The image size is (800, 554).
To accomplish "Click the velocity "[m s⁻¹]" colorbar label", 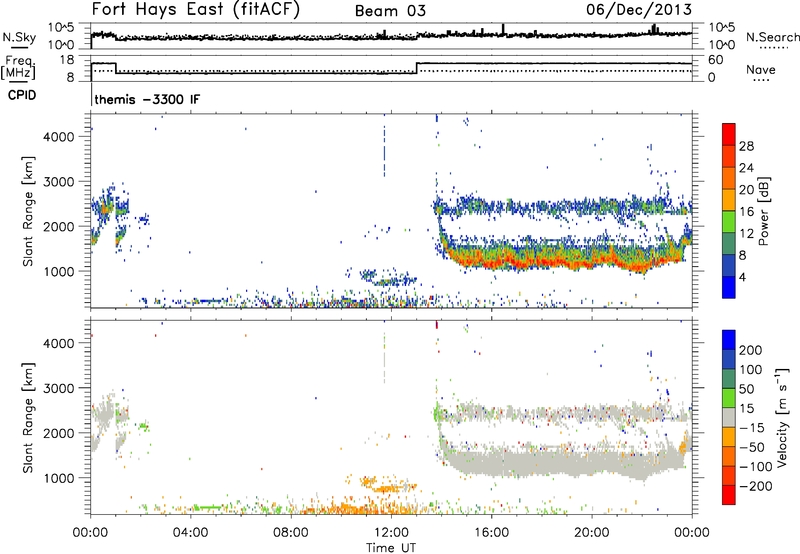I will coord(782,417).
